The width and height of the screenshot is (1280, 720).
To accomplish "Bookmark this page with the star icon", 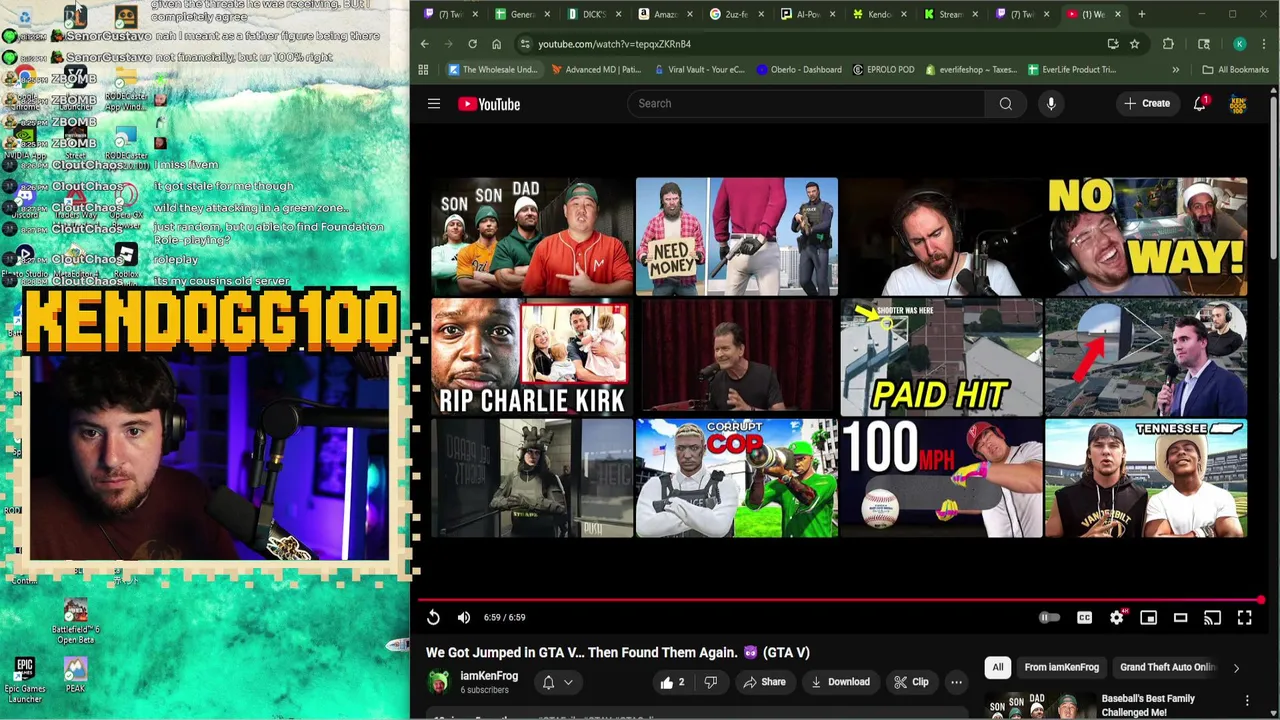I will 1134,44.
